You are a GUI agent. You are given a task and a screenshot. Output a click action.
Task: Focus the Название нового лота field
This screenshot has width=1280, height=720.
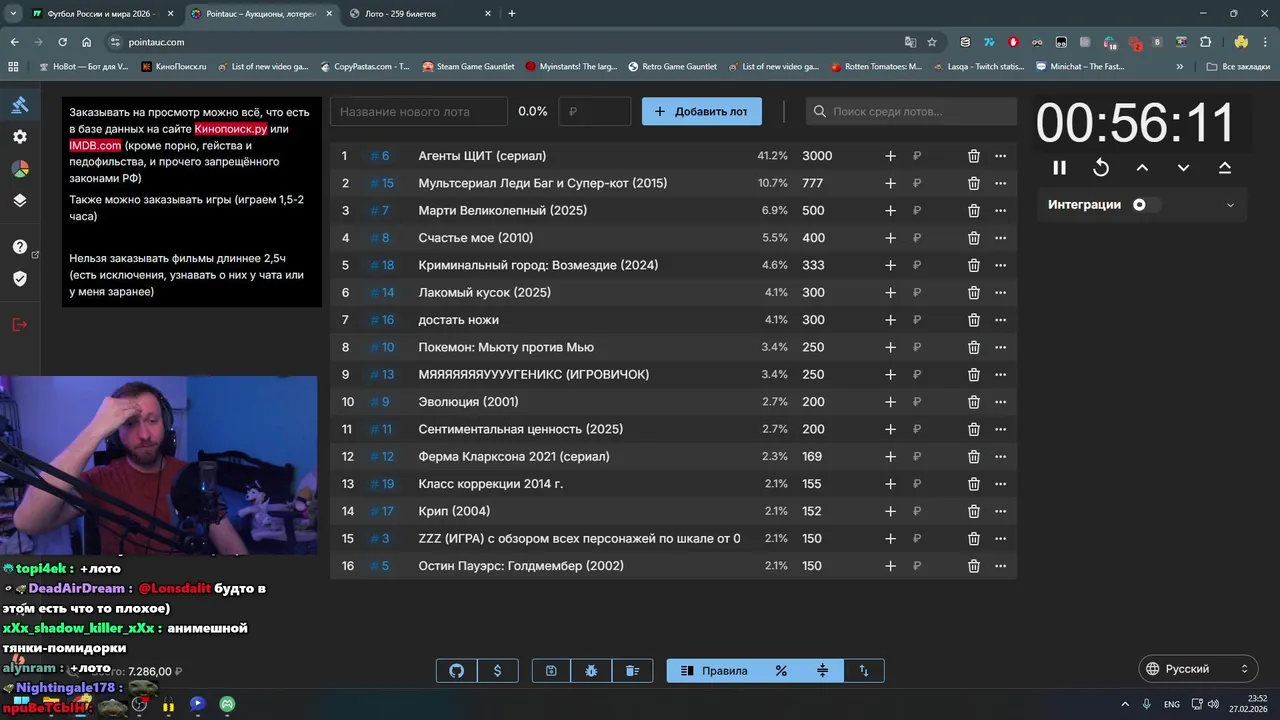419,112
